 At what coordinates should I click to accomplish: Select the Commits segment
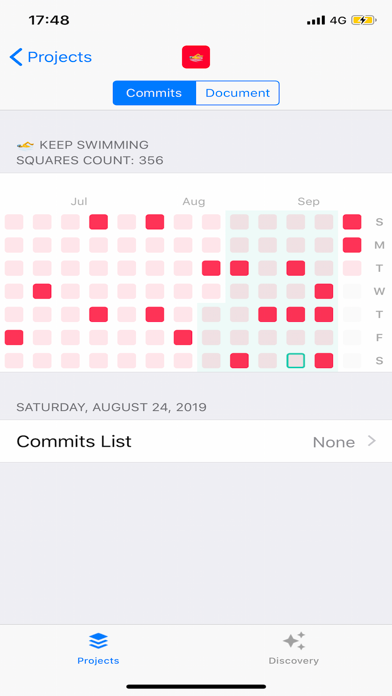[154, 93]
